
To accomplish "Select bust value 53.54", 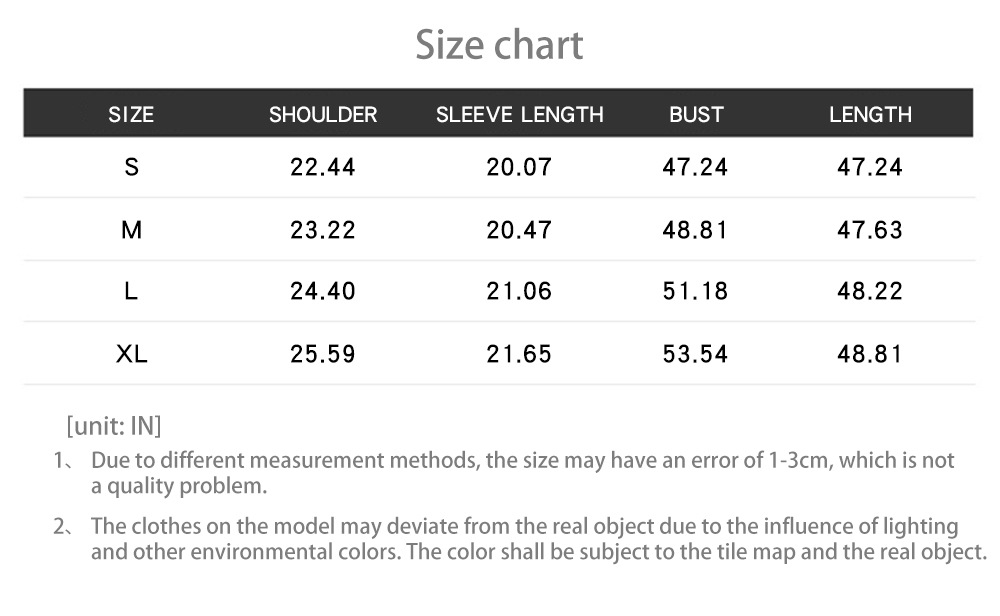I will pyautogui.click(x=695, y=354).
